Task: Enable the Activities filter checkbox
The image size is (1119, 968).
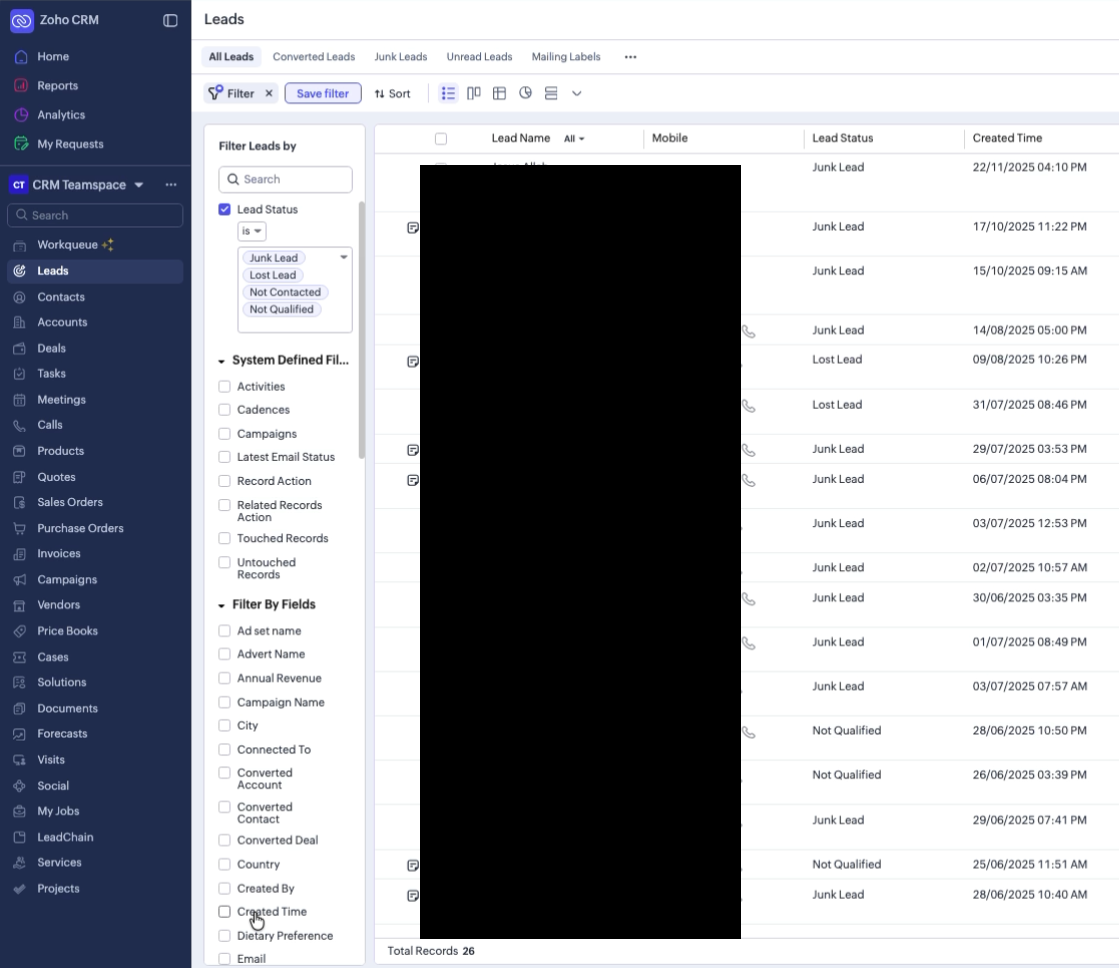Action: click(225, 386)
